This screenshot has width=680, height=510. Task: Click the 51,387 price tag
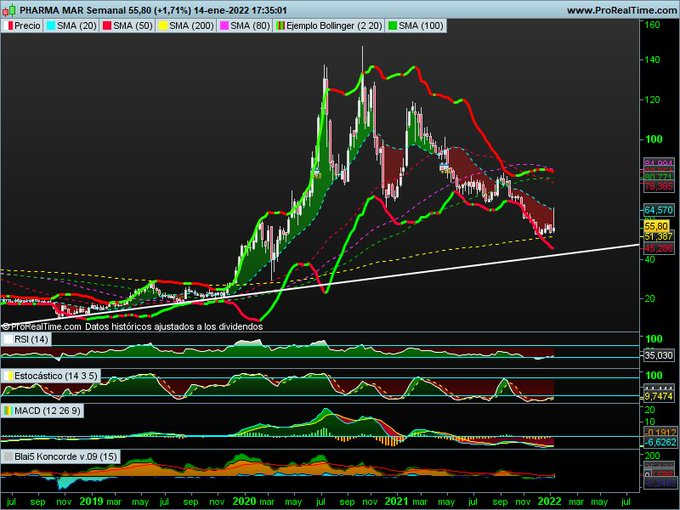point(658,237)
